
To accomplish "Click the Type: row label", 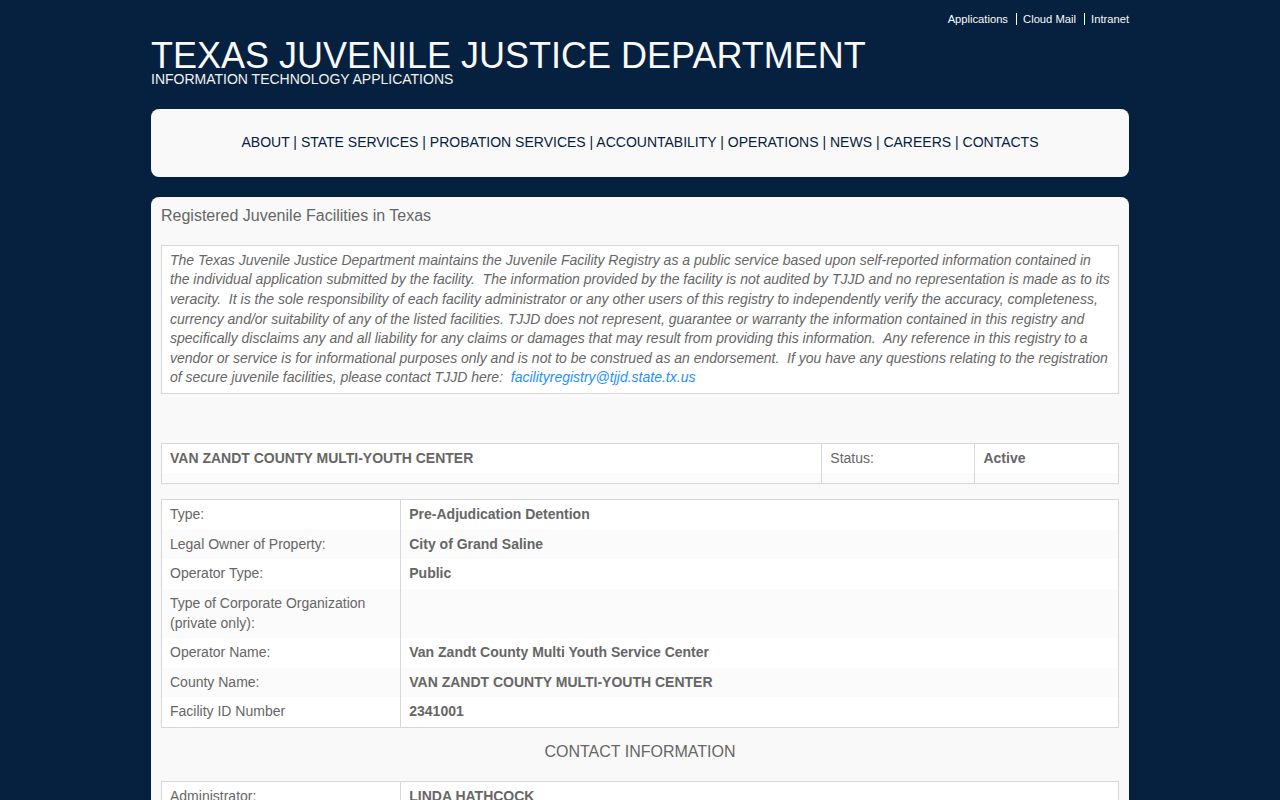I will click(187, 514).
